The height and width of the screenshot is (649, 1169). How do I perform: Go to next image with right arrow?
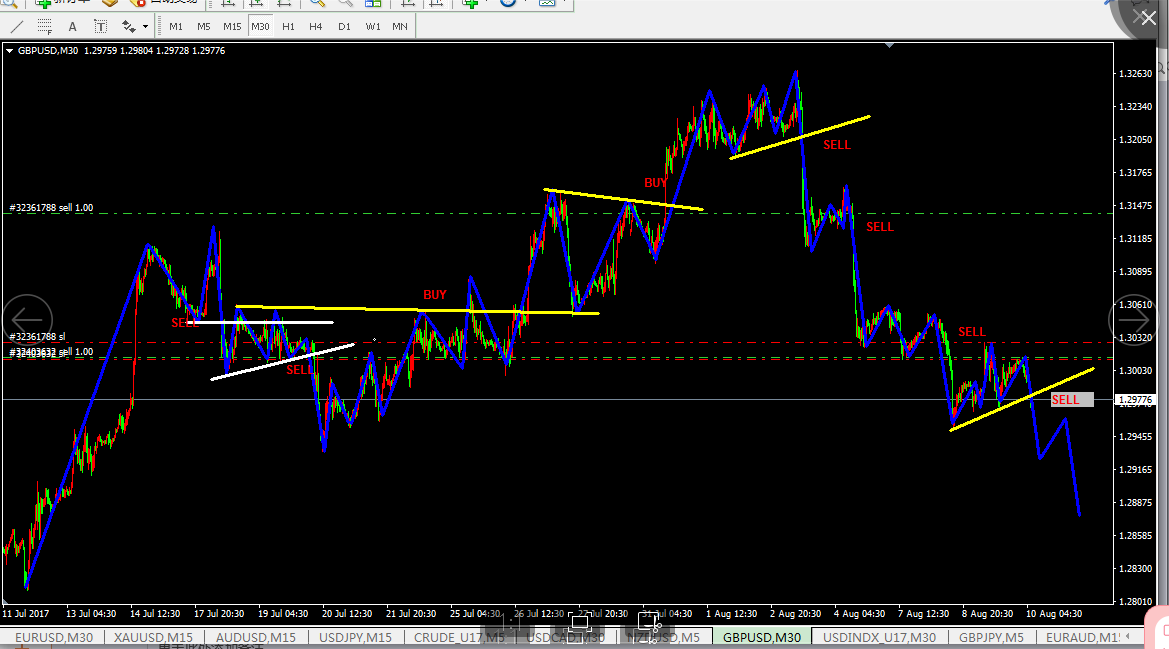pos(1134,320)
